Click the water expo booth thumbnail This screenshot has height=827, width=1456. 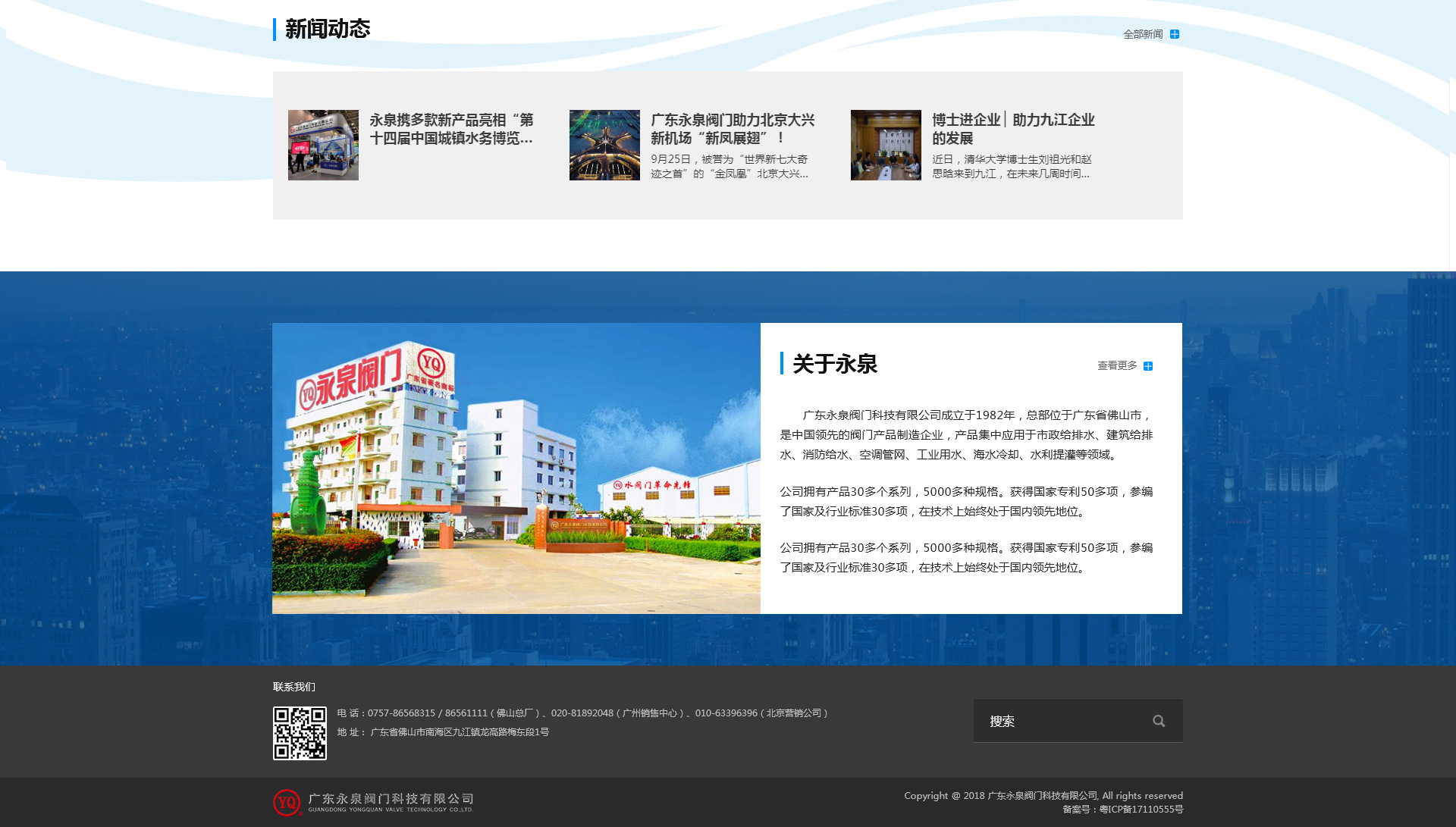tap(323, 145)
